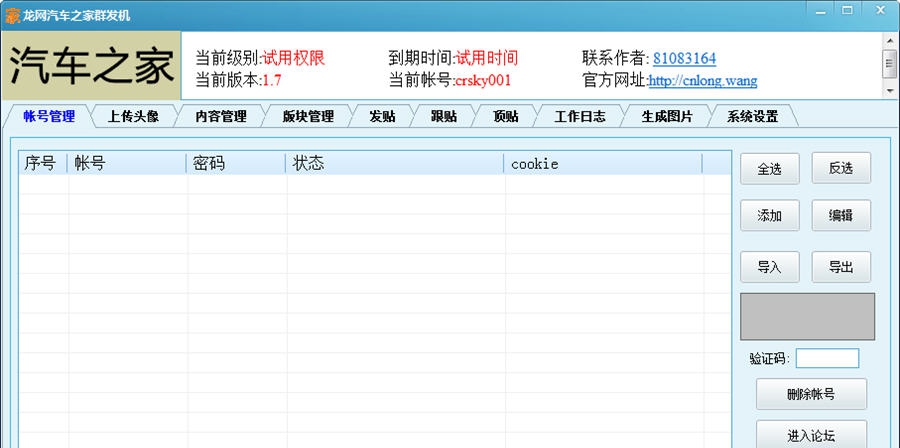This screenshot has width=900, height=448.
Task: Sort by the 帐号 column header
Action: [127, 164]
